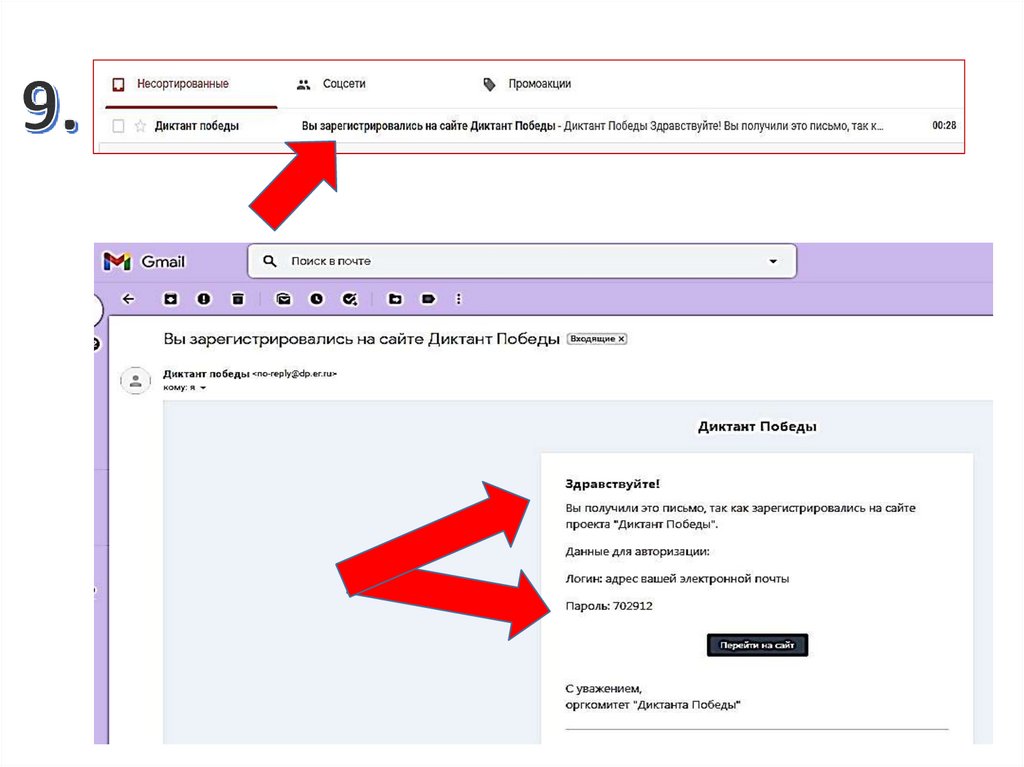Click the opened email's subject title
This screenshot has height=767, width=1024.
pyautogui.click(x=361, y=339)
